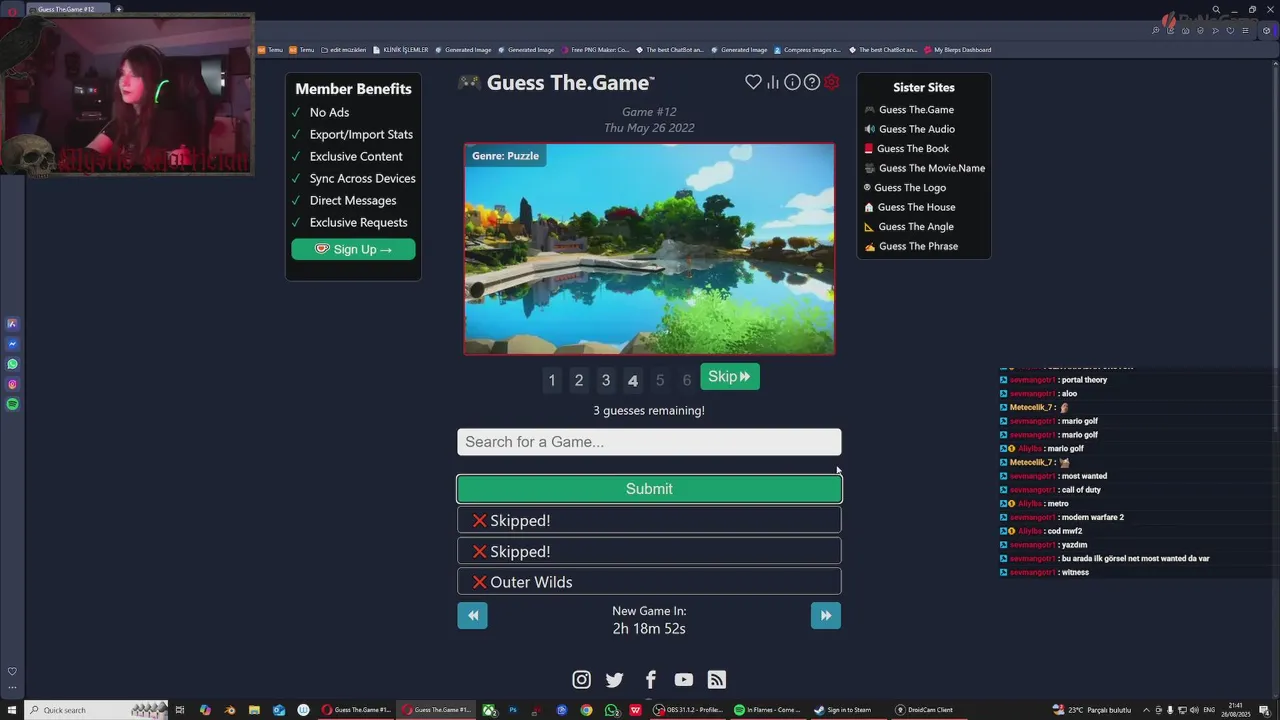Click the Messenger icon in browser sidebar
Viewport: 1280px width, 720px height.
tap(12, 344)
